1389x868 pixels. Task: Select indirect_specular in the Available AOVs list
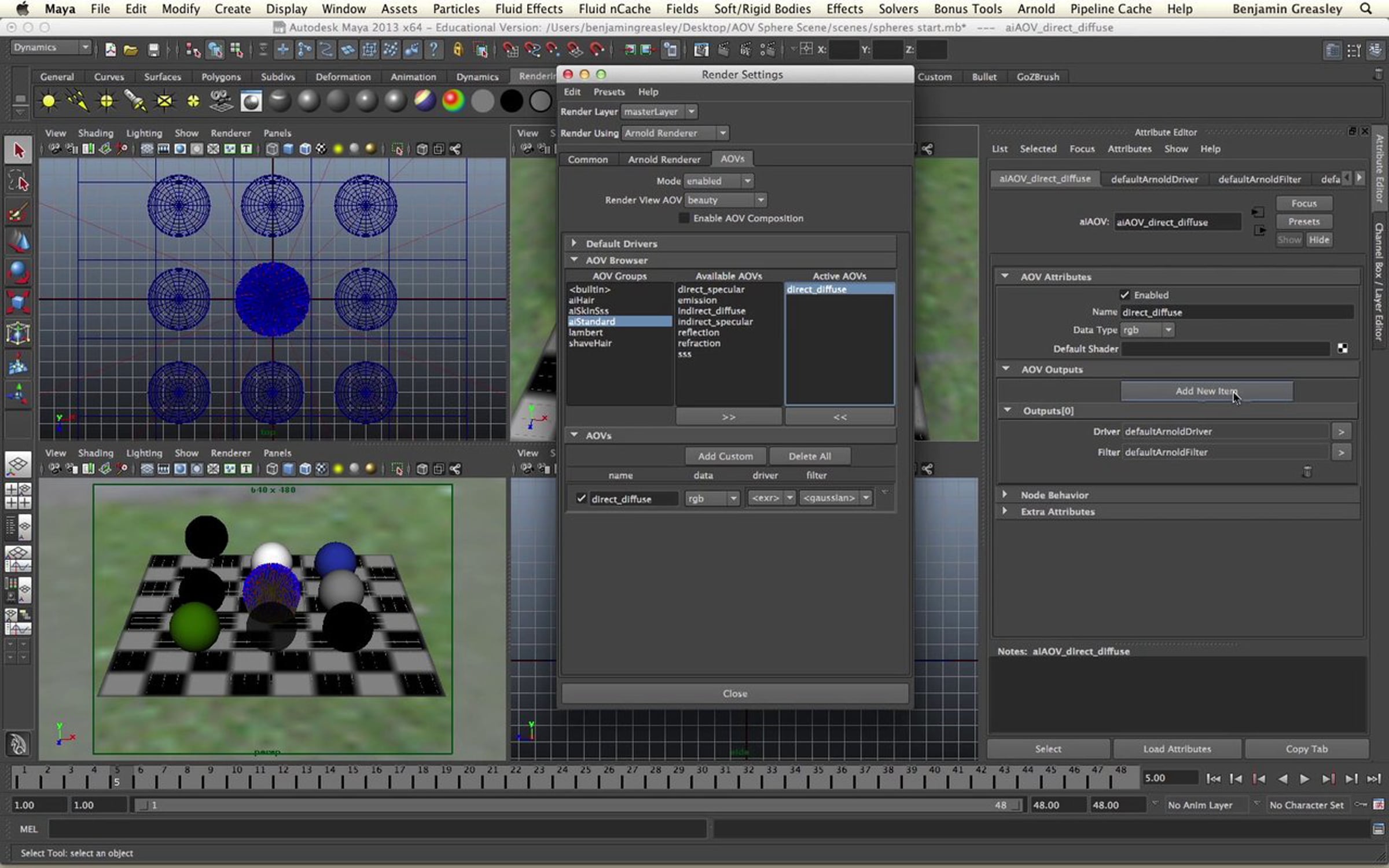(x=715, y=322)
